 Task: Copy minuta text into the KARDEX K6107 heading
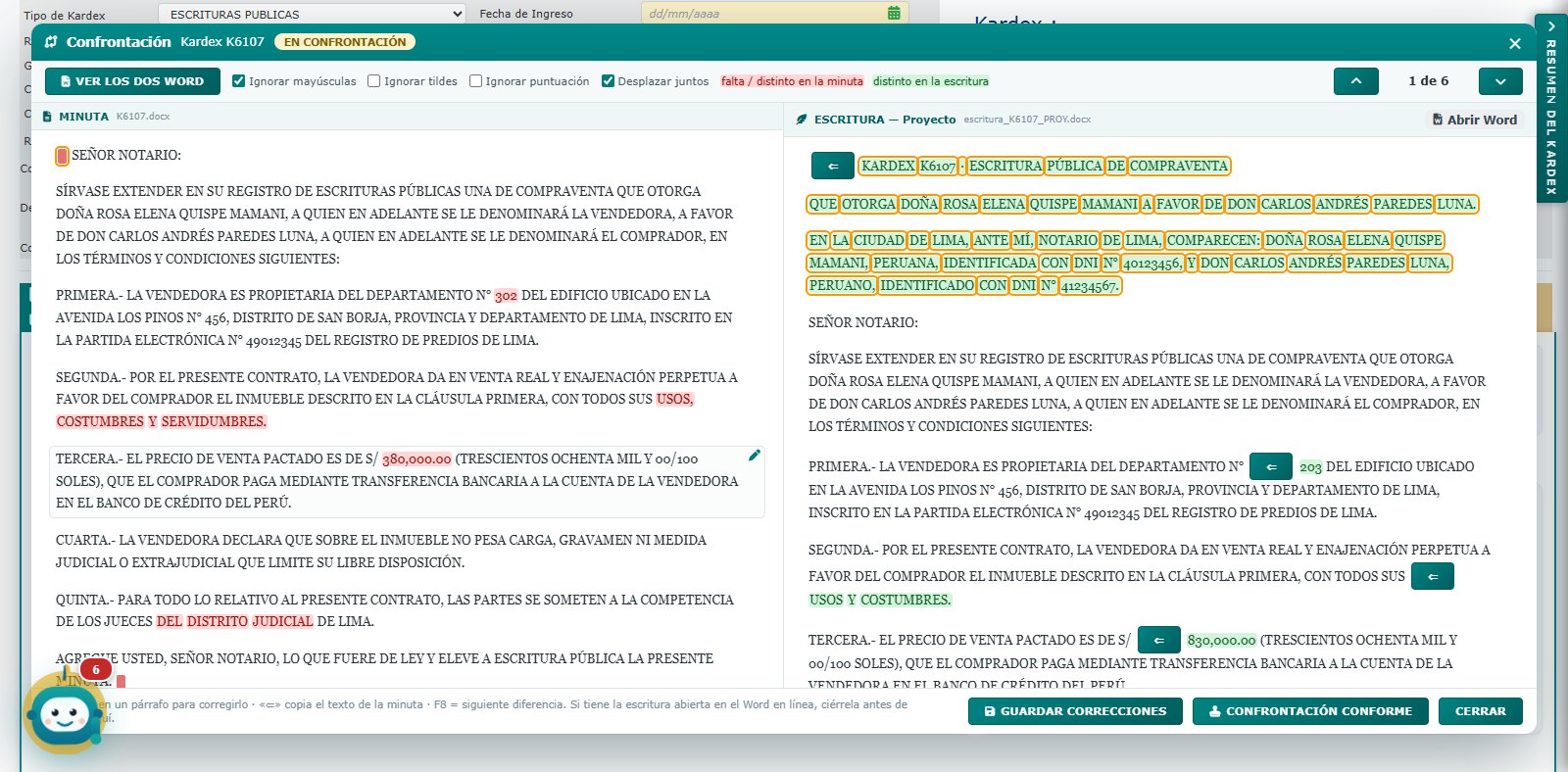[832, 166]
